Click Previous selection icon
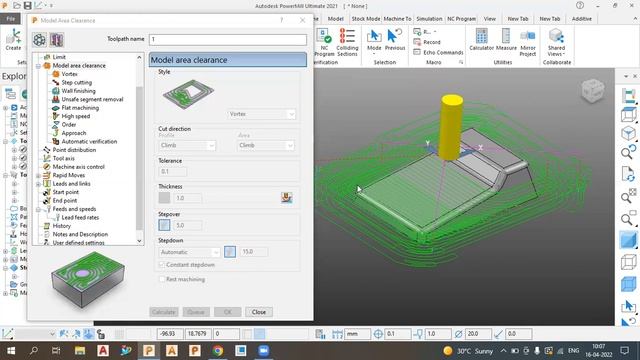 (x=394, y=36)
